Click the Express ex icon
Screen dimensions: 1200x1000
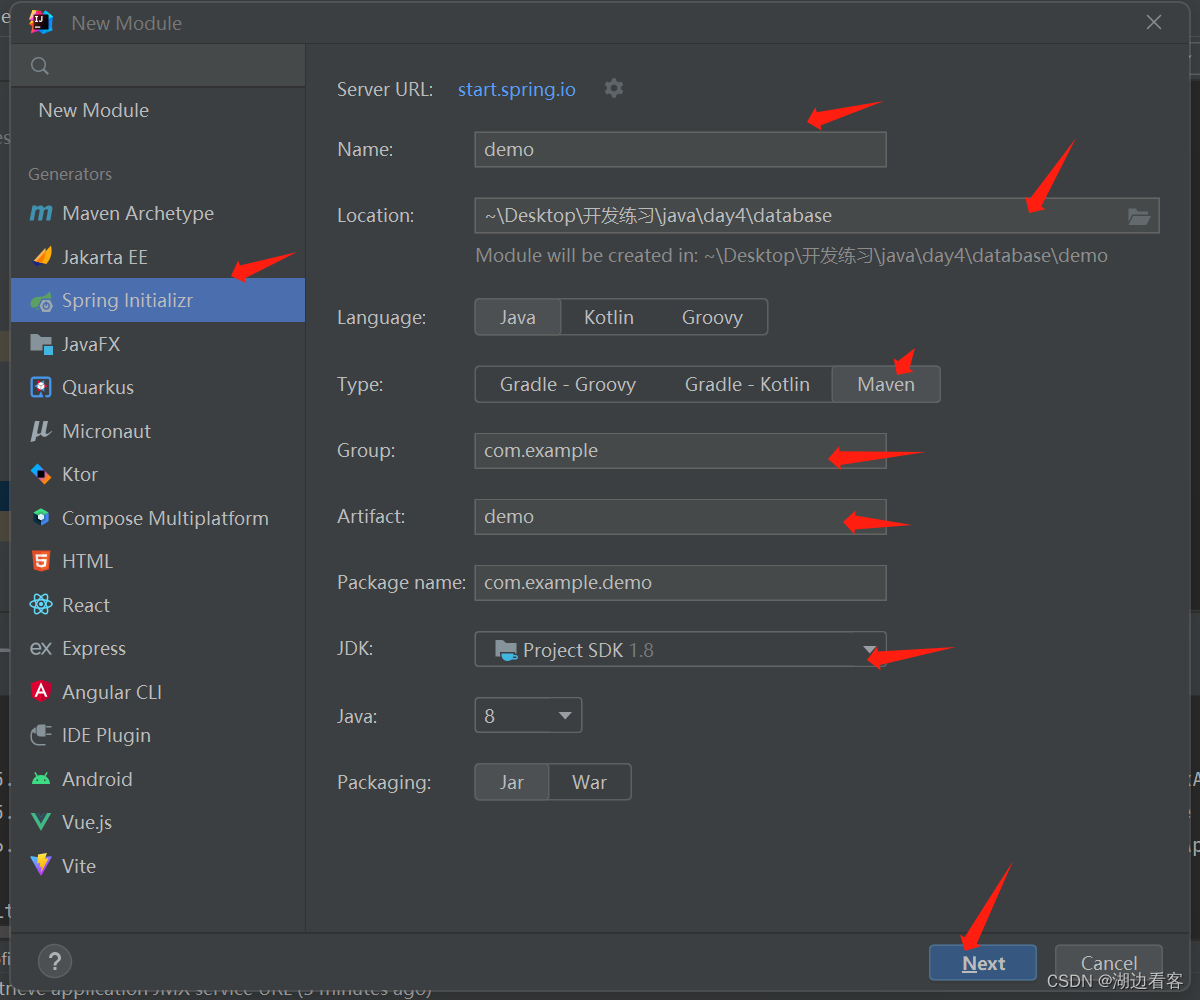41,648
